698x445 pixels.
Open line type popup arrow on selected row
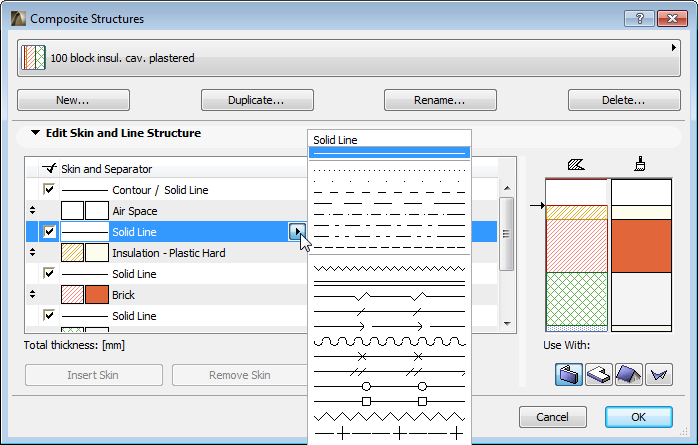click(297, 231)
